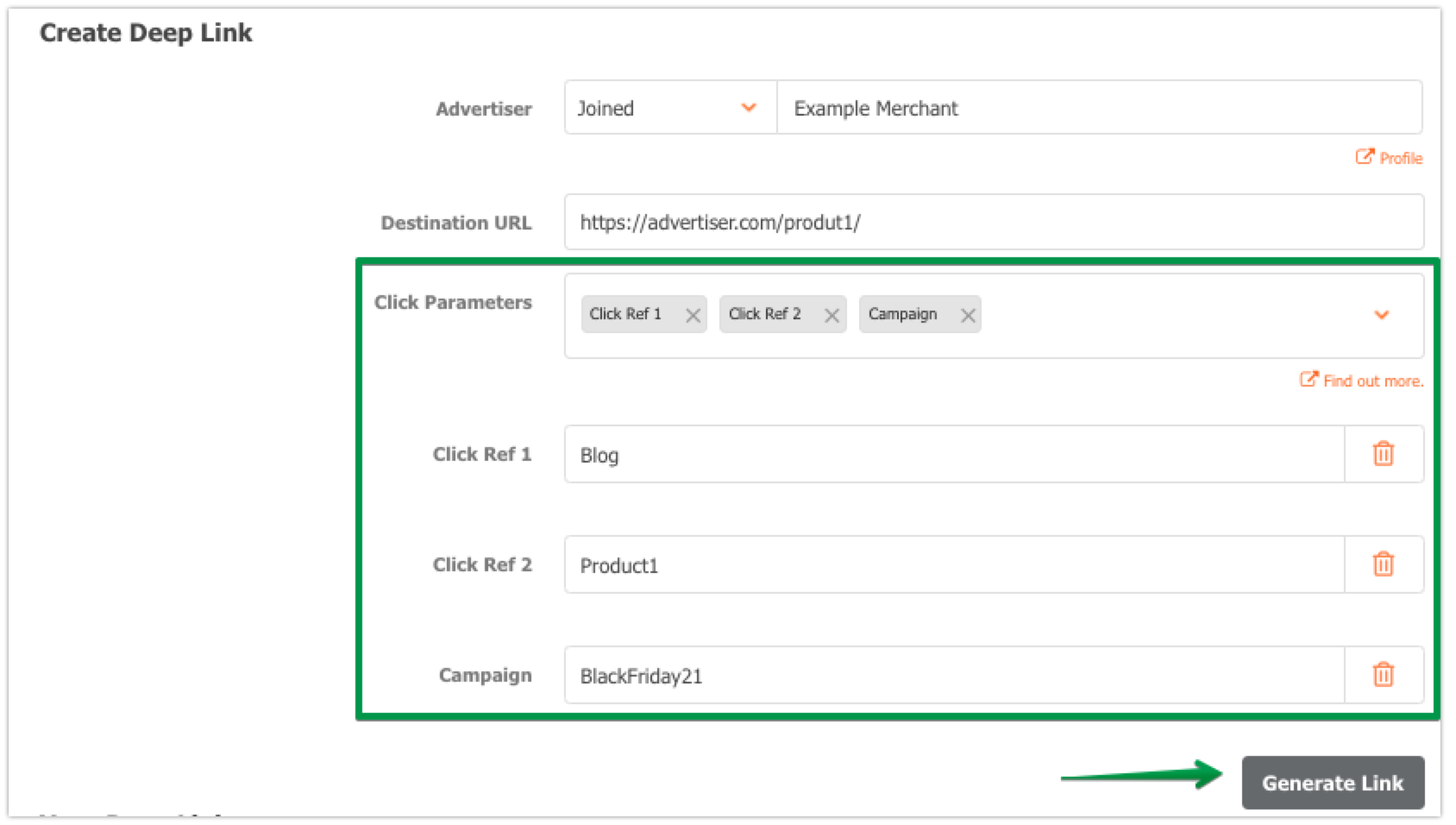Viewport: 1456px width, 825px height.
Task: Delete the Click Ref 1 field
Action: [1383, 454]
